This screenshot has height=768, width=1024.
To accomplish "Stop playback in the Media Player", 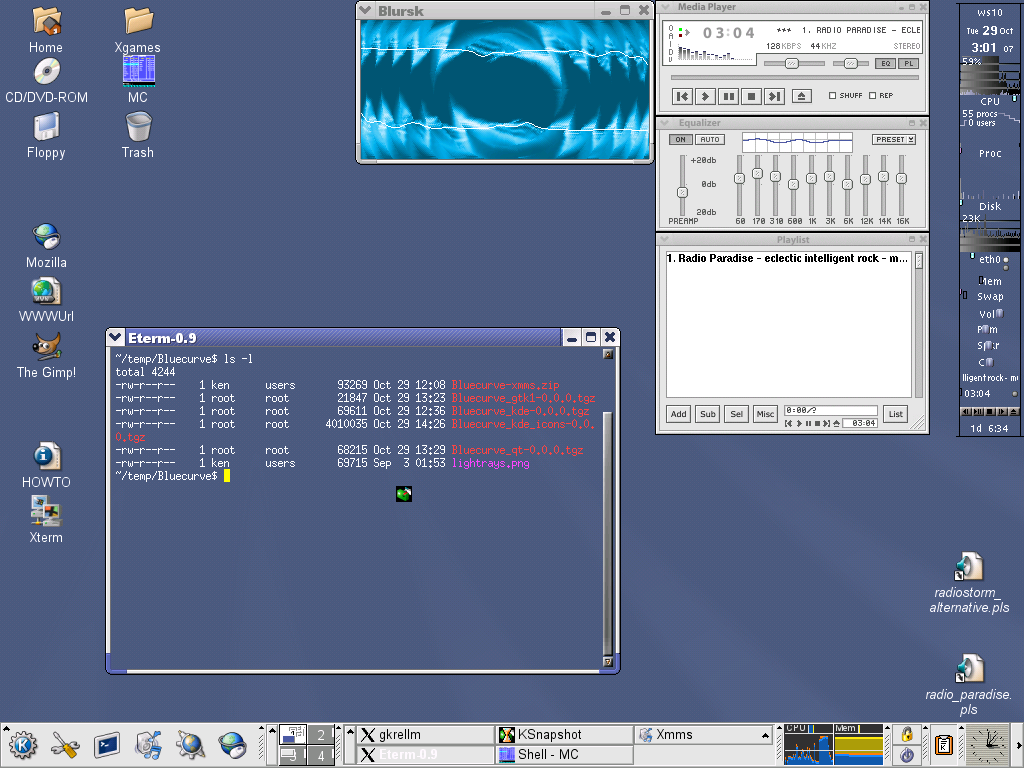I will pos(751,97).
